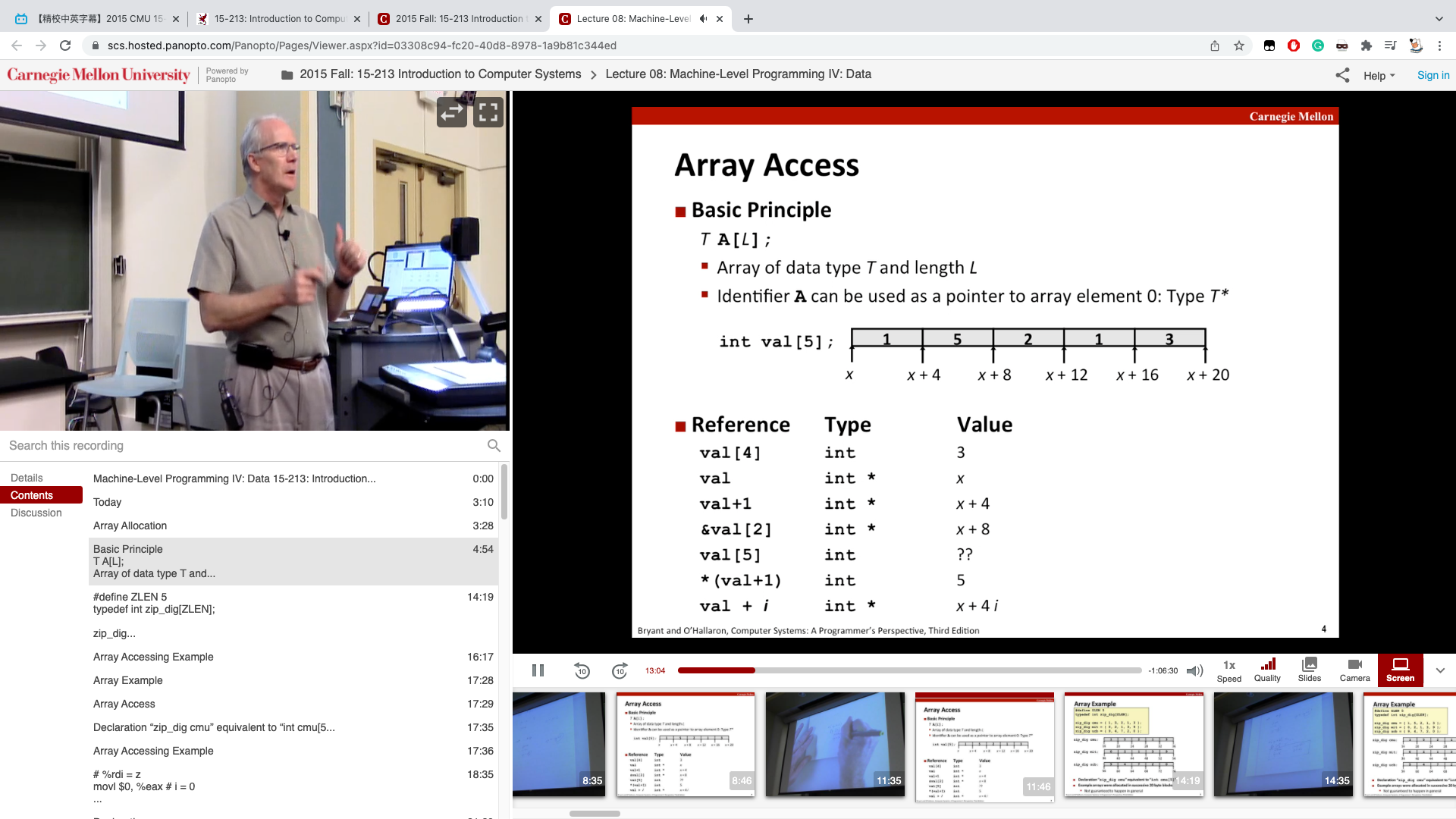
Task: Open the tab search dropdown chevron
Action: point(1439,19)
